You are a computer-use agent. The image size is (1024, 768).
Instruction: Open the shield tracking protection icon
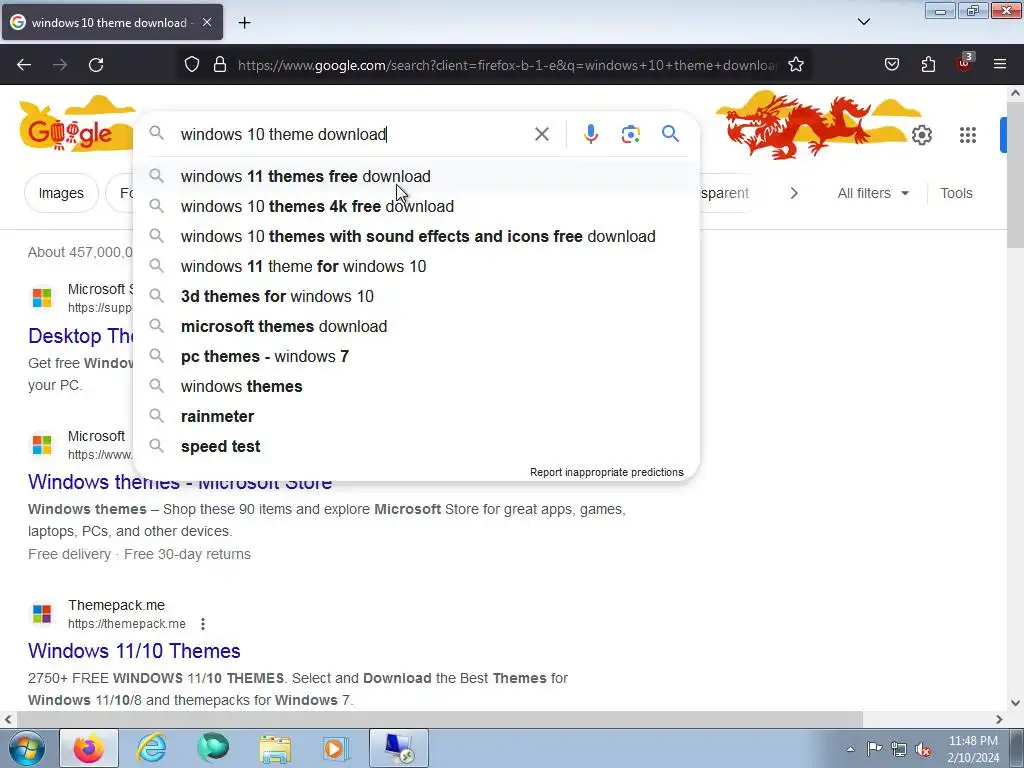(x=191, y=65)
